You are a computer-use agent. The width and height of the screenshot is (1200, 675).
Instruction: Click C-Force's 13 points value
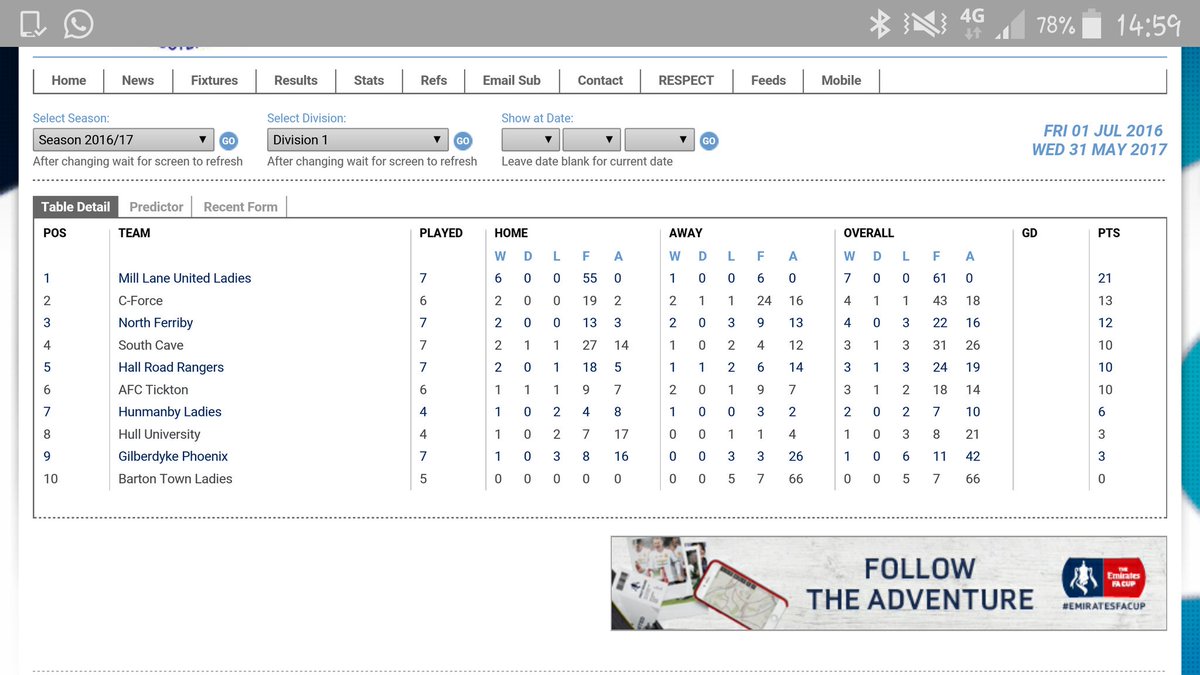[1105, 300]
